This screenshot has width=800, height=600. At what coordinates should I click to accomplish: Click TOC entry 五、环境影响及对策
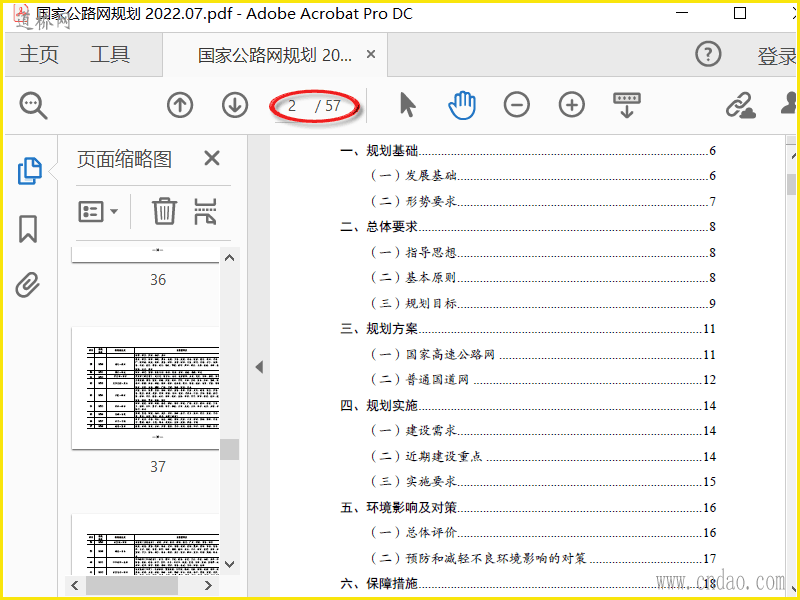click(x=528, y=507)
